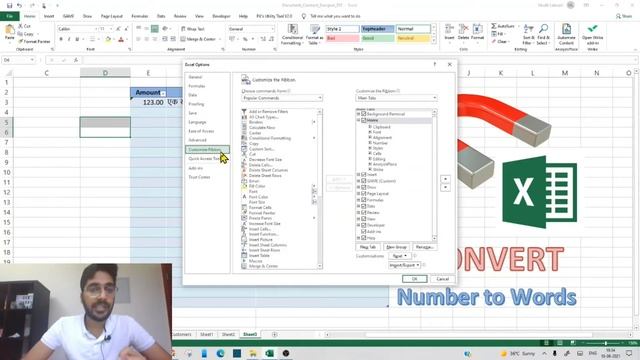Toggle the Help tab checkbox in list
Image resolution: width=640 pixels, height=360 pixels.
tap(364, 238)
